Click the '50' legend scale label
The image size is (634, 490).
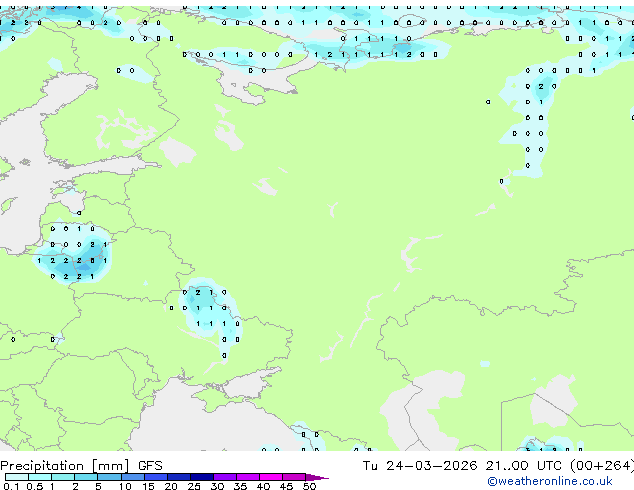coord(309,486)
